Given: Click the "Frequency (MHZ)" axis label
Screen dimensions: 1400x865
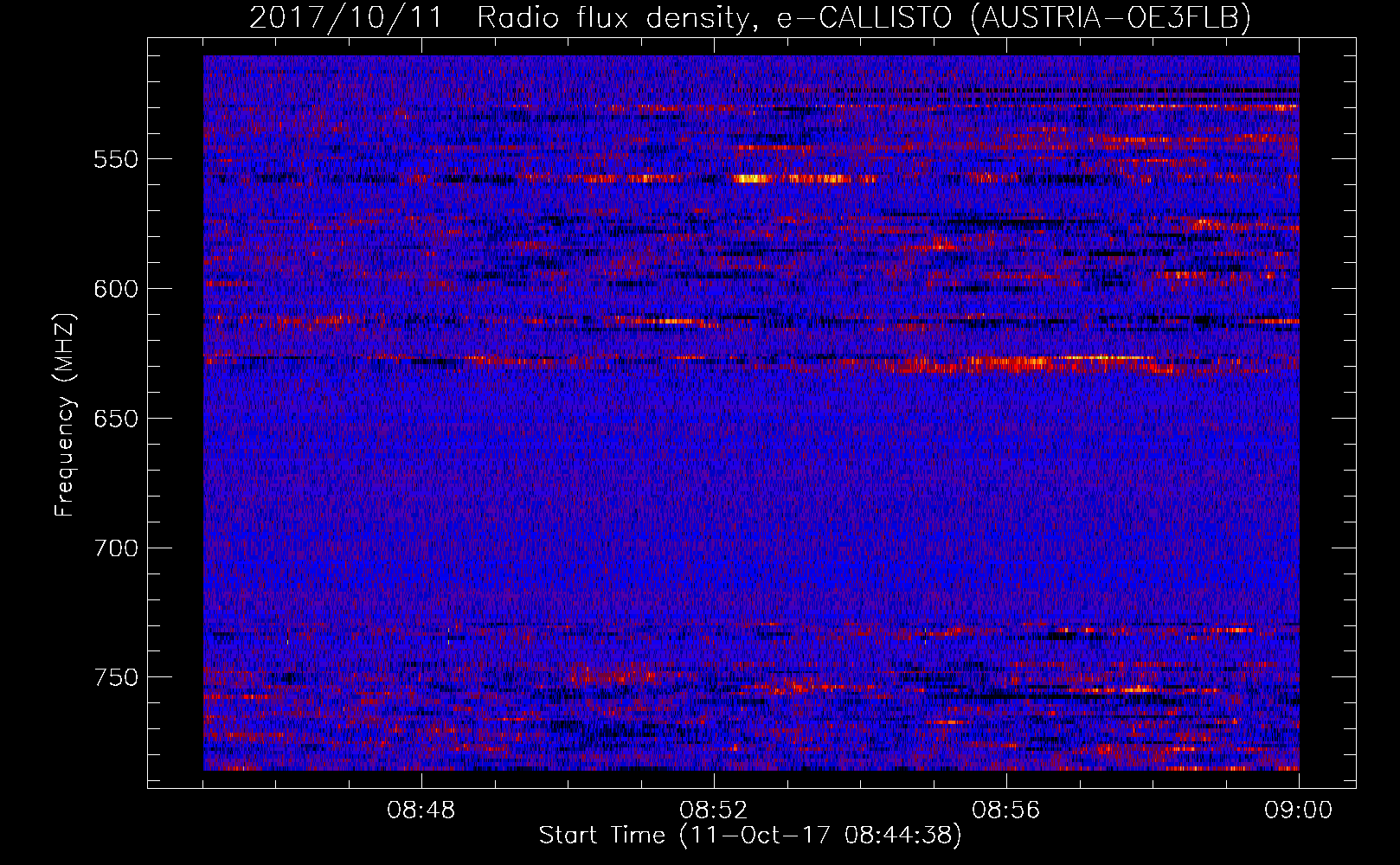Looking at the screenshot, I should point(65,413).
